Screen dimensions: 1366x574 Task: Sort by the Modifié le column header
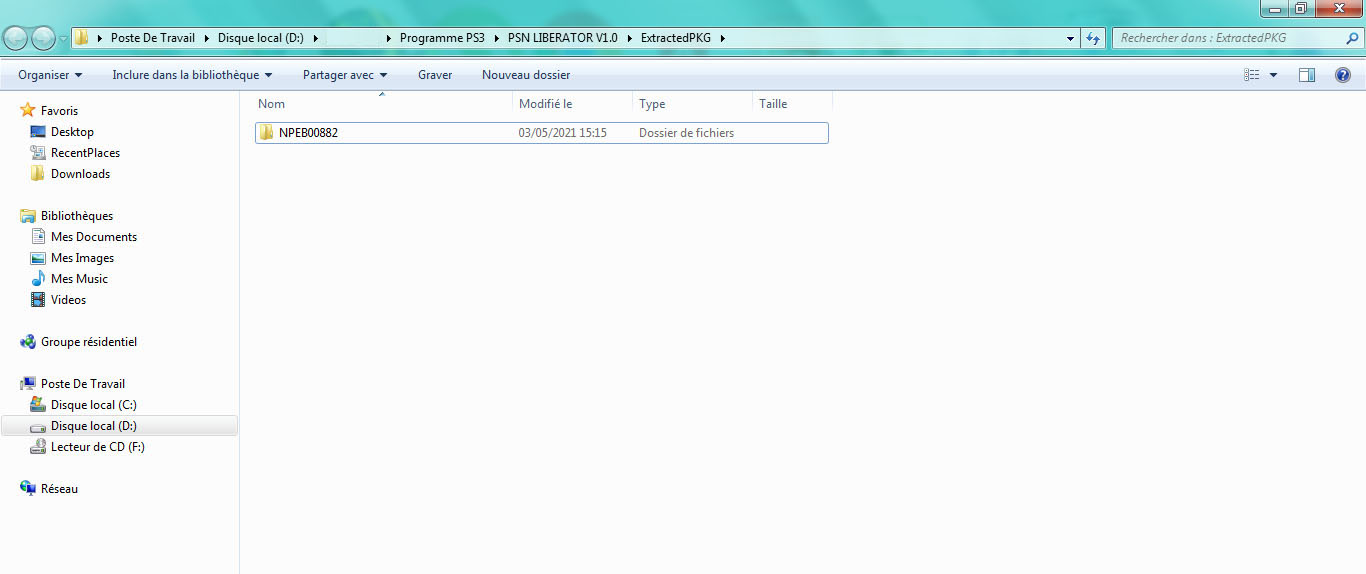point(546,104)
